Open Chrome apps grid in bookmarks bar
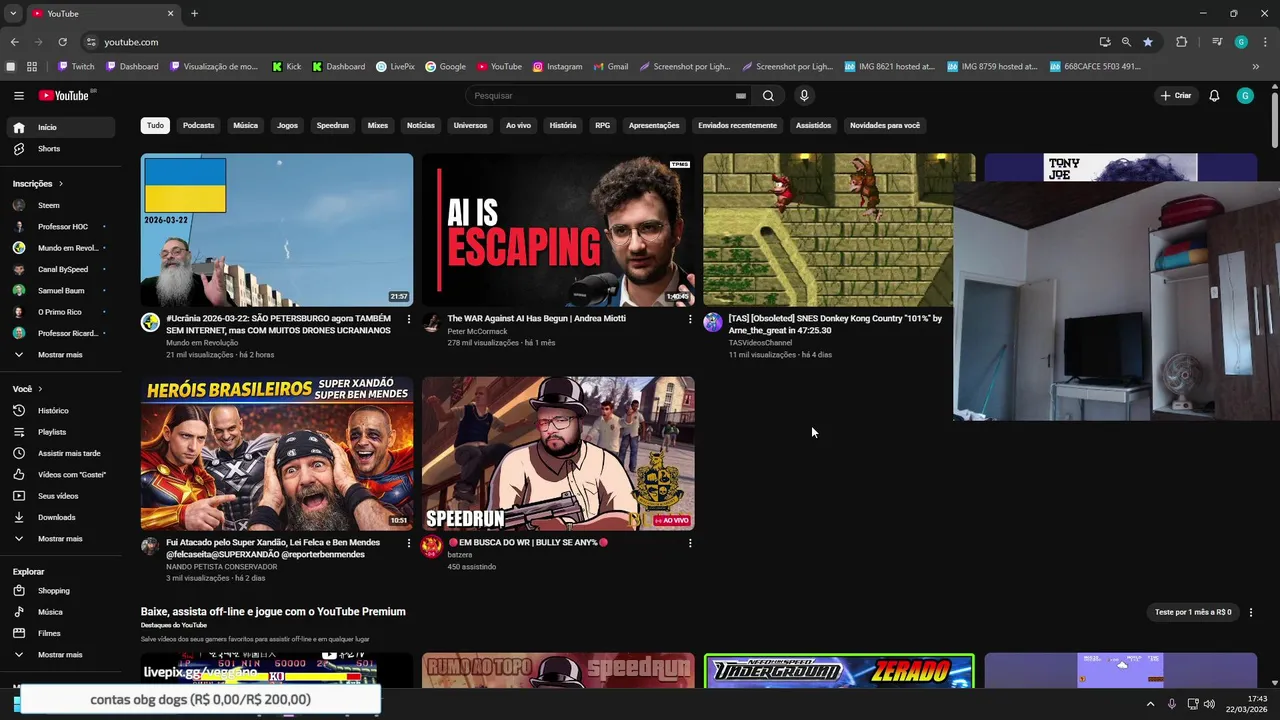Image resolution: width=1280 pixels, height=720 pixels. 32,67
